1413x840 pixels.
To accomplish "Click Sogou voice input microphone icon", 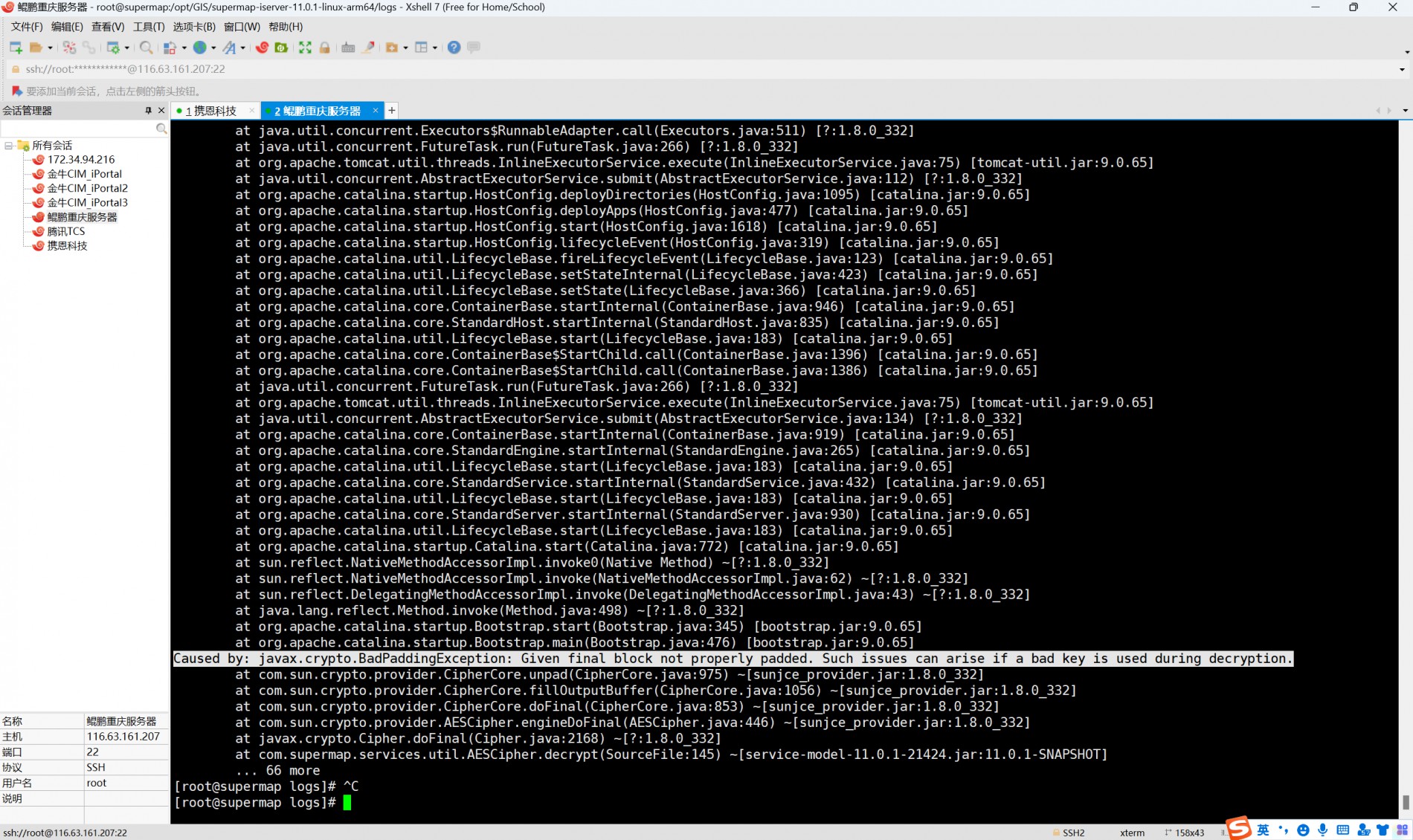I will pyautogui.click(x=1322, y=830).
